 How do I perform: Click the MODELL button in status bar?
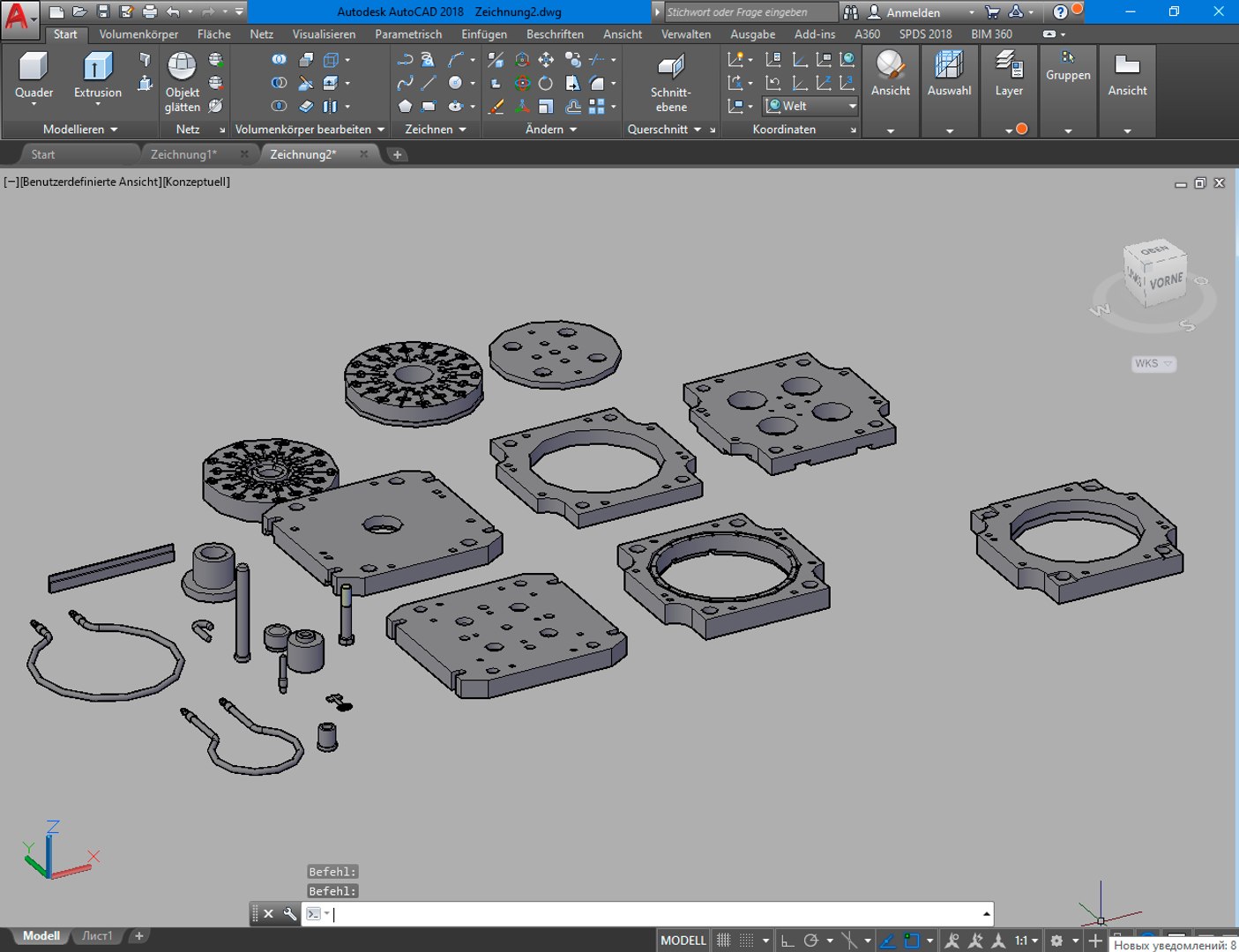(x=683, y=941)
